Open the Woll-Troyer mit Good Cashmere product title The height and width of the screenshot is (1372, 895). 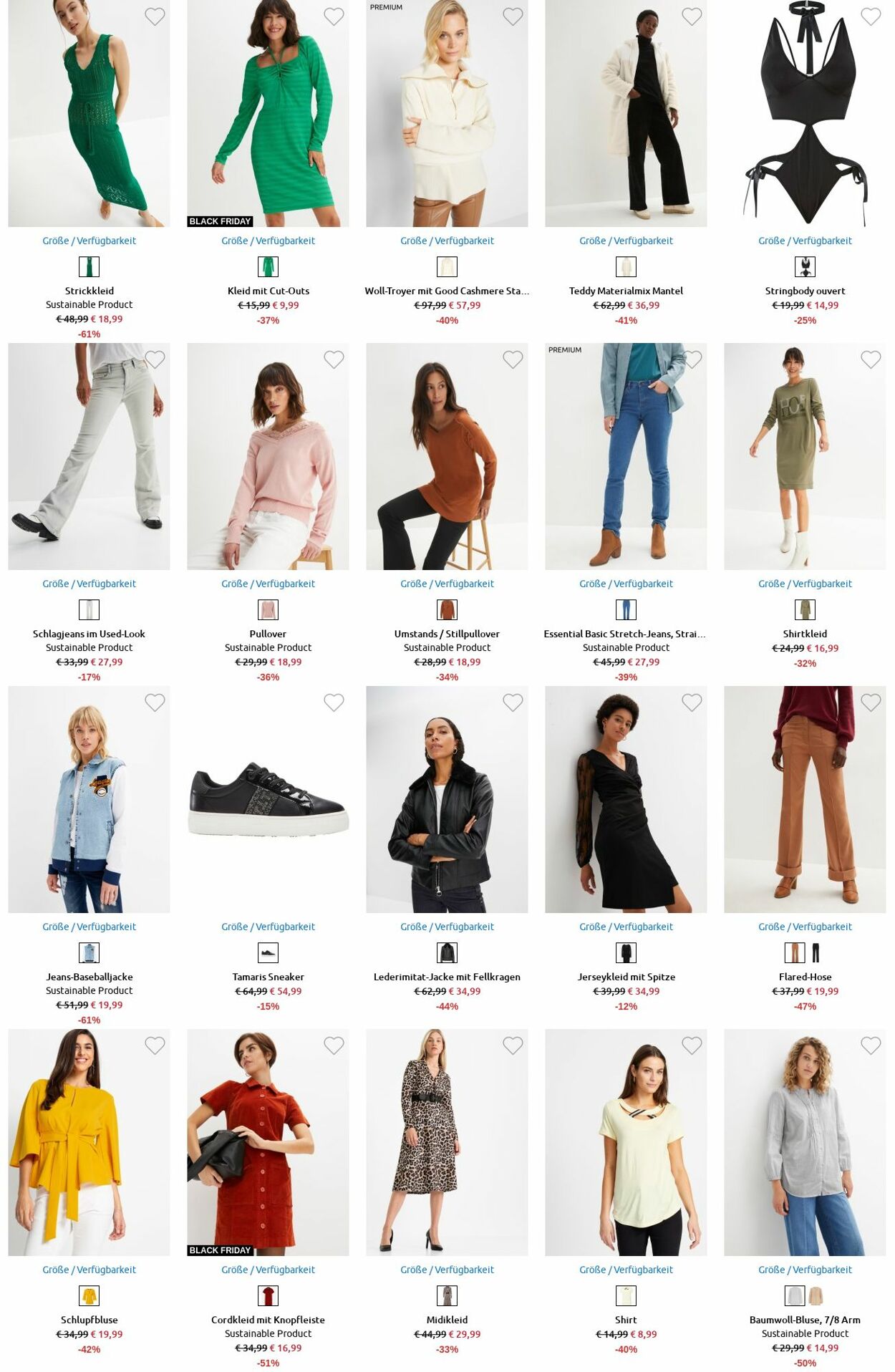point(447,291)
